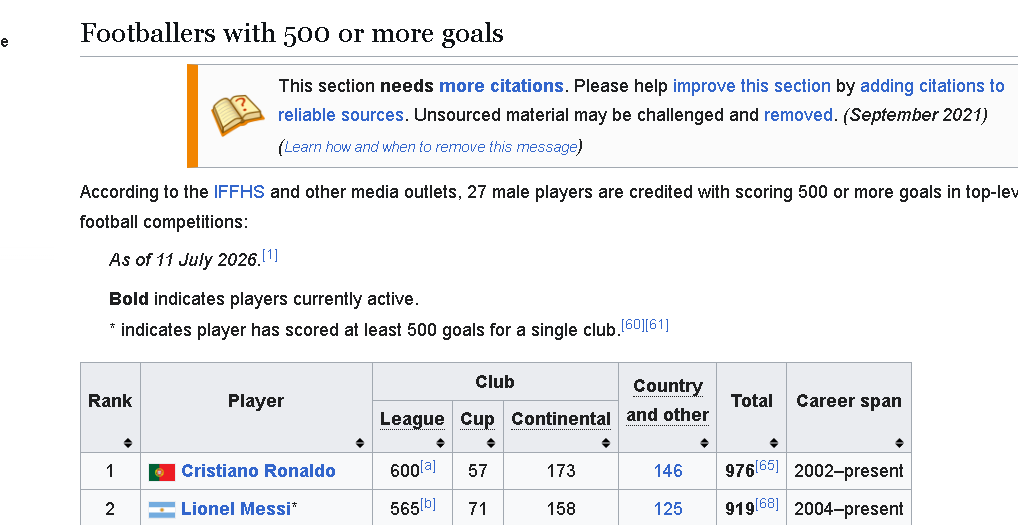Image resolution: width=1018 pixels, height=525 pixels.
Task: Click the citation needed book icon
Action: click(238, 115)
